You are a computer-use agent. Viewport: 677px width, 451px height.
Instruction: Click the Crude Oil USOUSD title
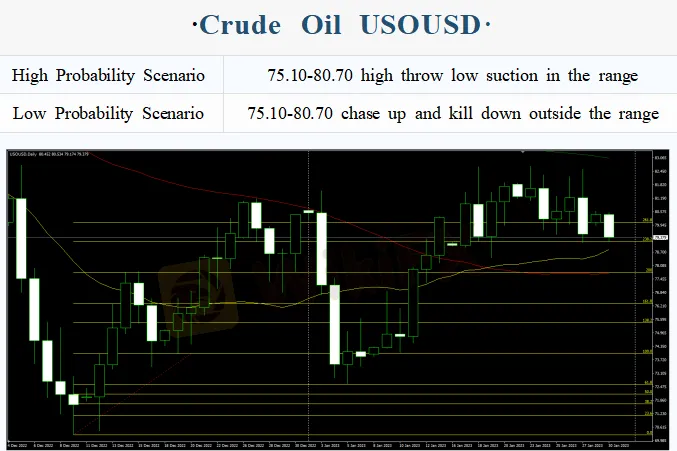click(x=338, y=25)
